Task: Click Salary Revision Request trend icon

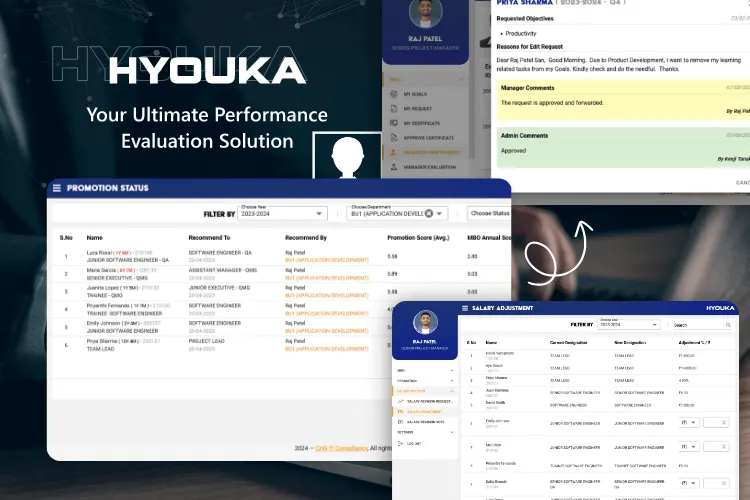Action: pos(400,401)
